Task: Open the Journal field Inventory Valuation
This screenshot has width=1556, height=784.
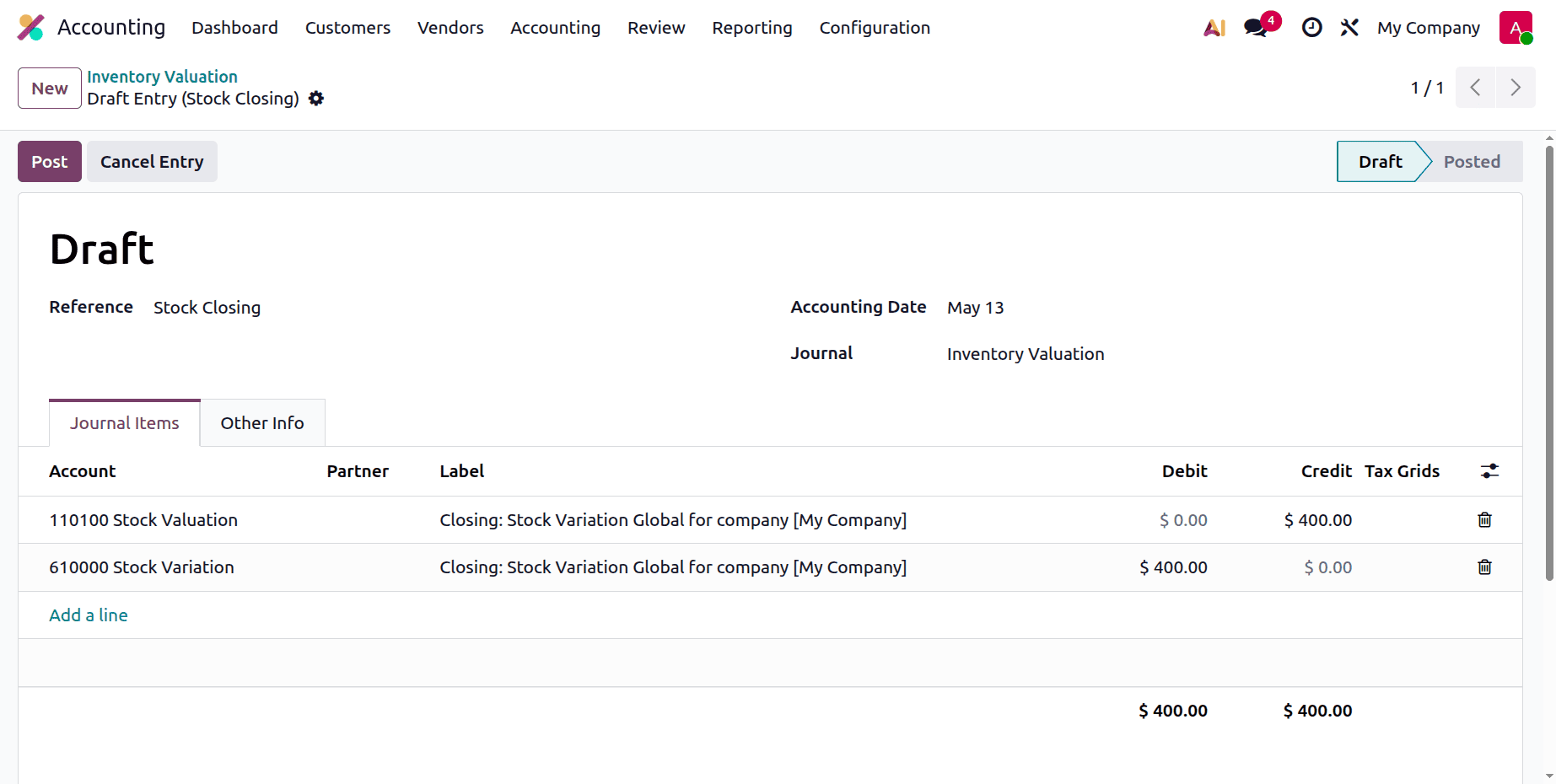Action: point(1026,354)
